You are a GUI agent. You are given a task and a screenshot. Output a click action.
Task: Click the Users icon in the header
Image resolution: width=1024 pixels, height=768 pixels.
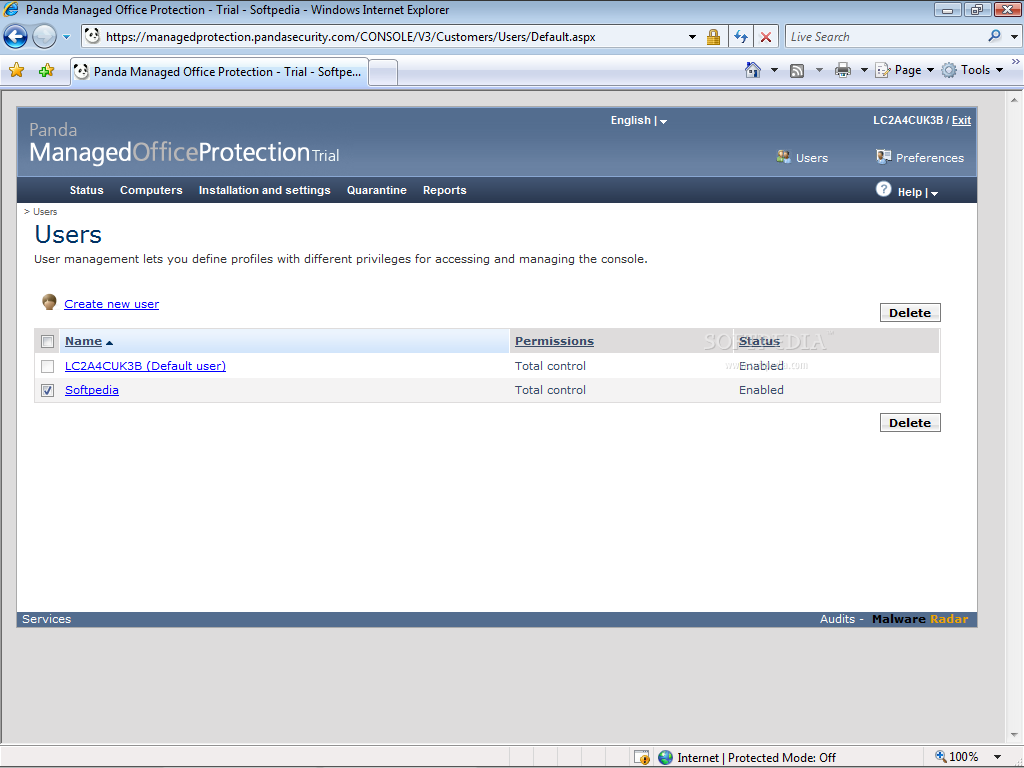(783, 157)
